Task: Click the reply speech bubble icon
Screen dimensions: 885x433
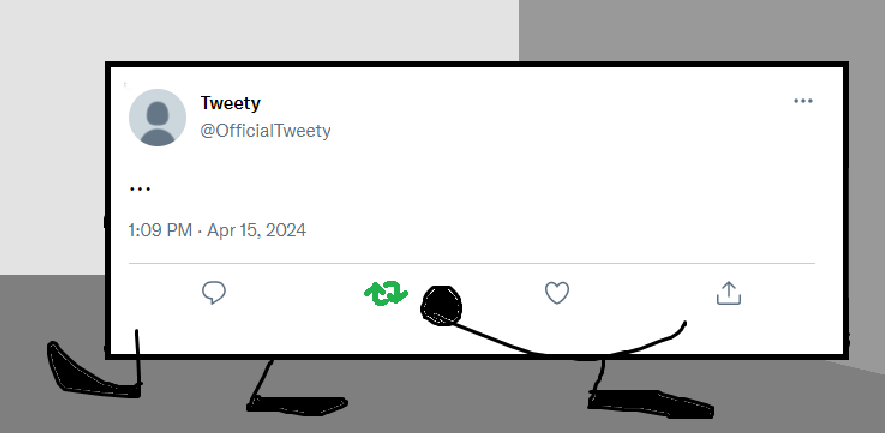Action: pyautogui.click(x=214, y=292)
